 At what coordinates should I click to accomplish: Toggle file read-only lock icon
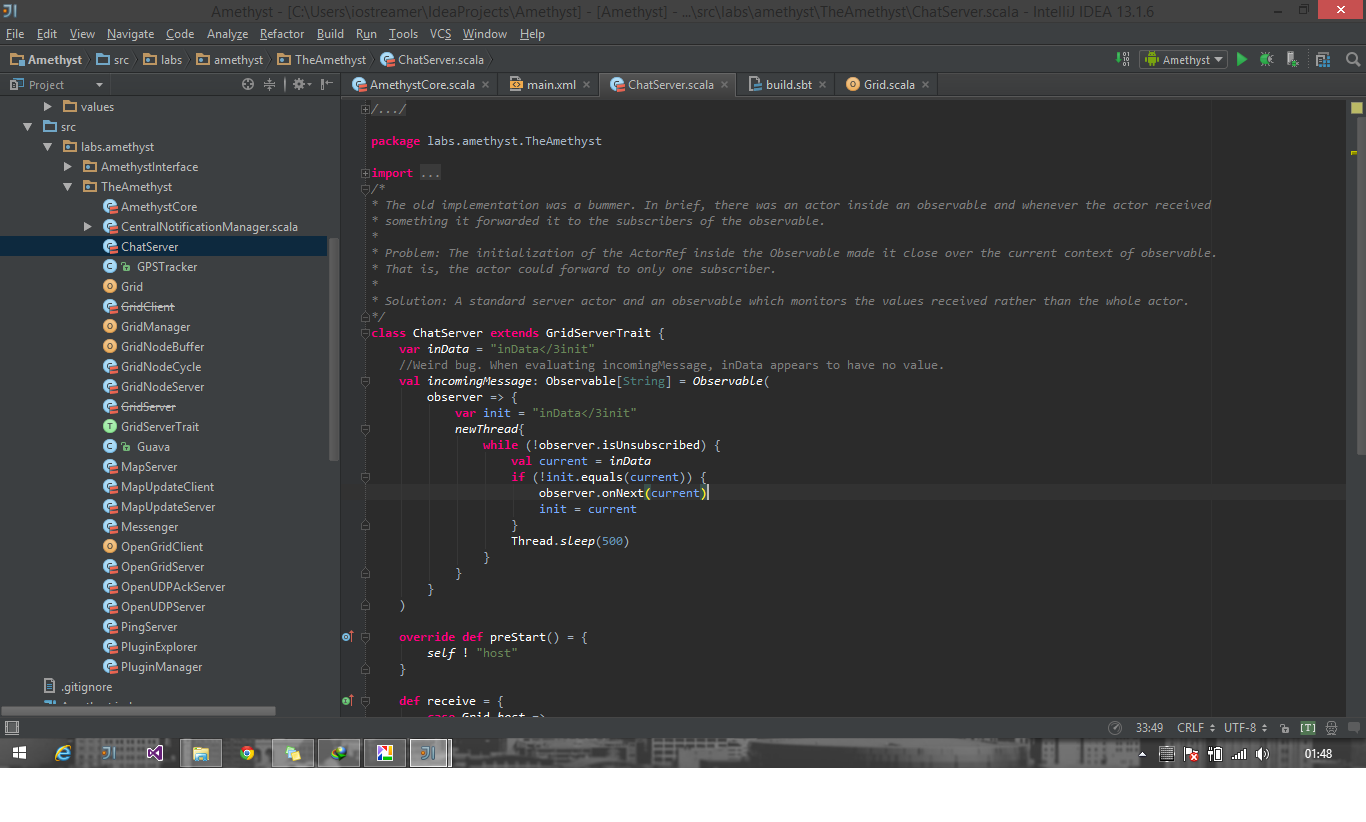tap(1286, 728)
